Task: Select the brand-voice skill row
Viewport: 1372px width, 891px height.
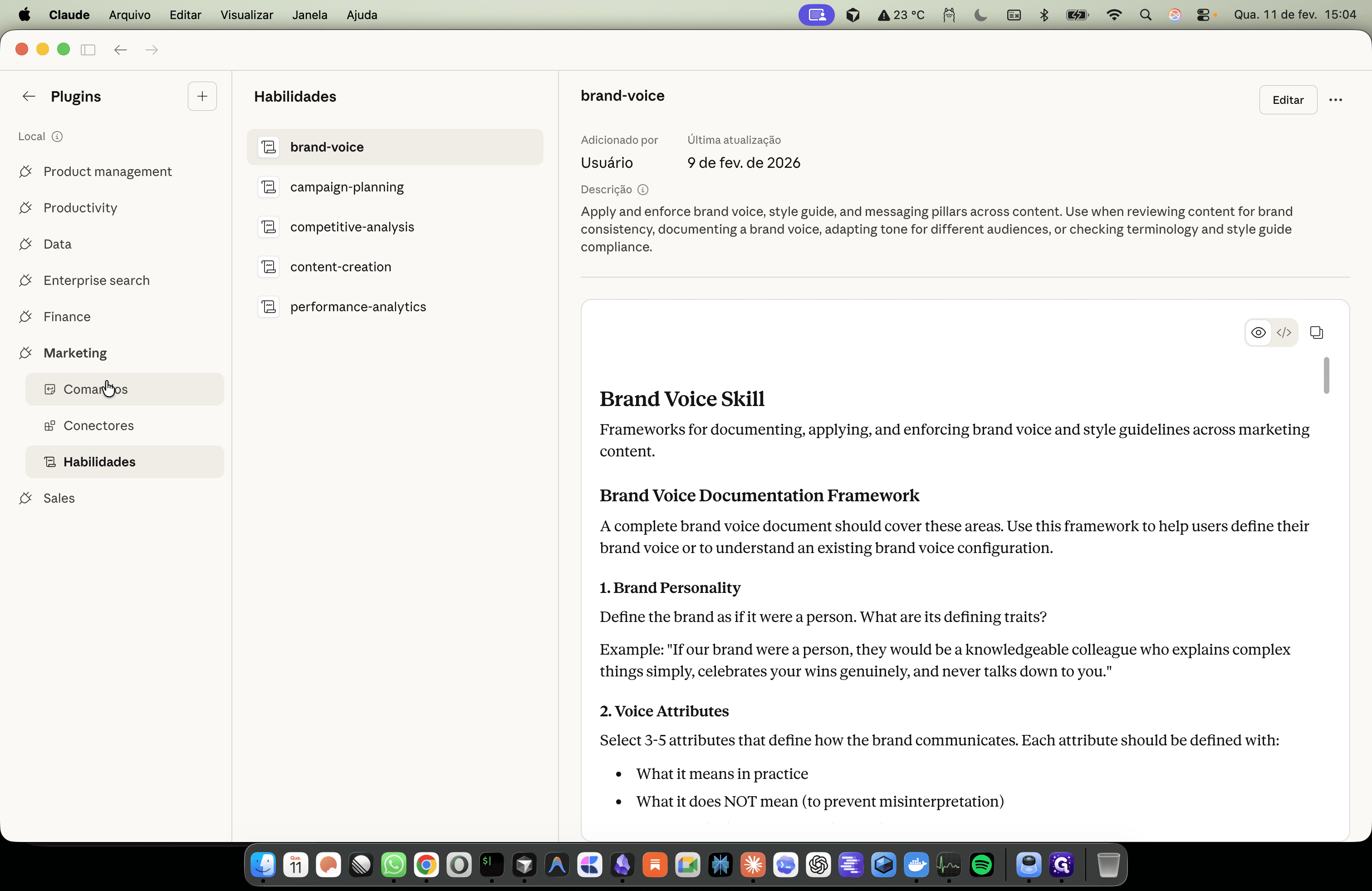Action: (395, 147)
